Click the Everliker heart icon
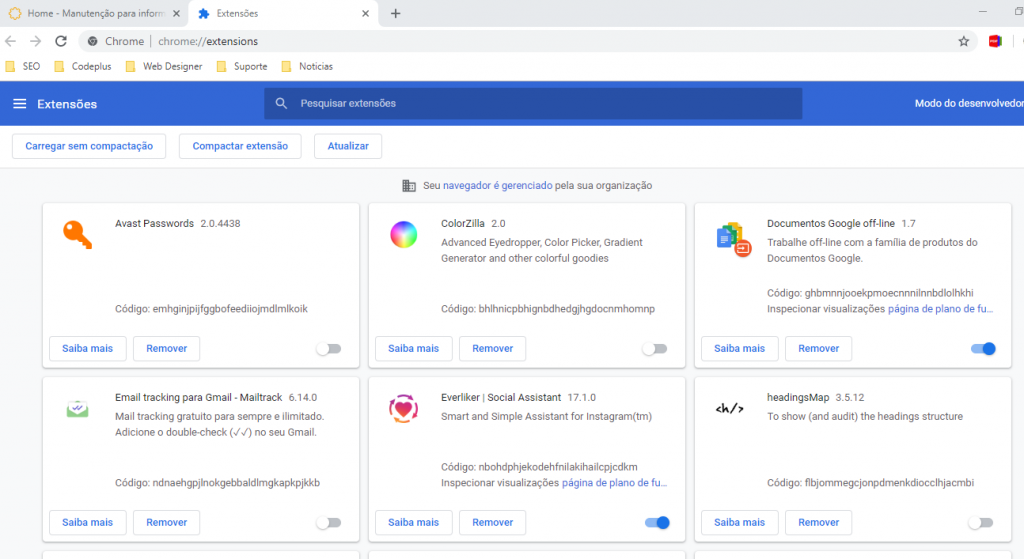Screen dimensions: 1024x559 pyautogui.click(x=404, y=409)
